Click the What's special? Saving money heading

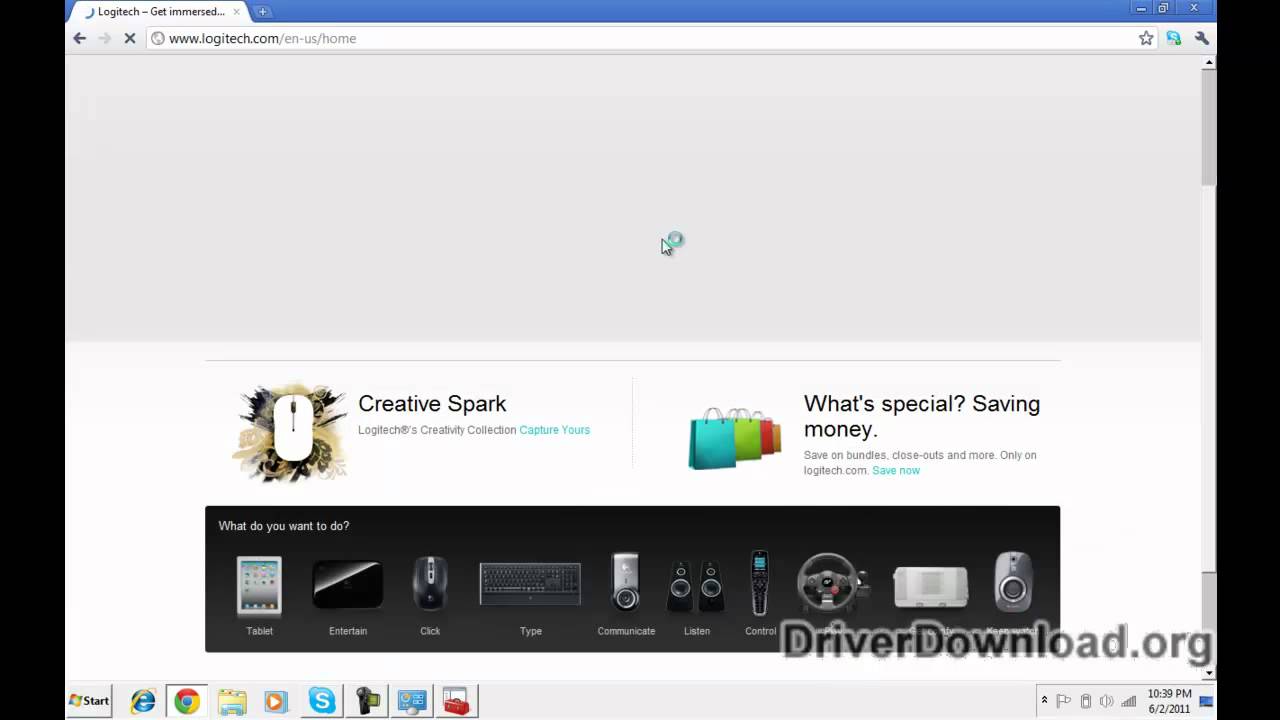click(922, 416)
